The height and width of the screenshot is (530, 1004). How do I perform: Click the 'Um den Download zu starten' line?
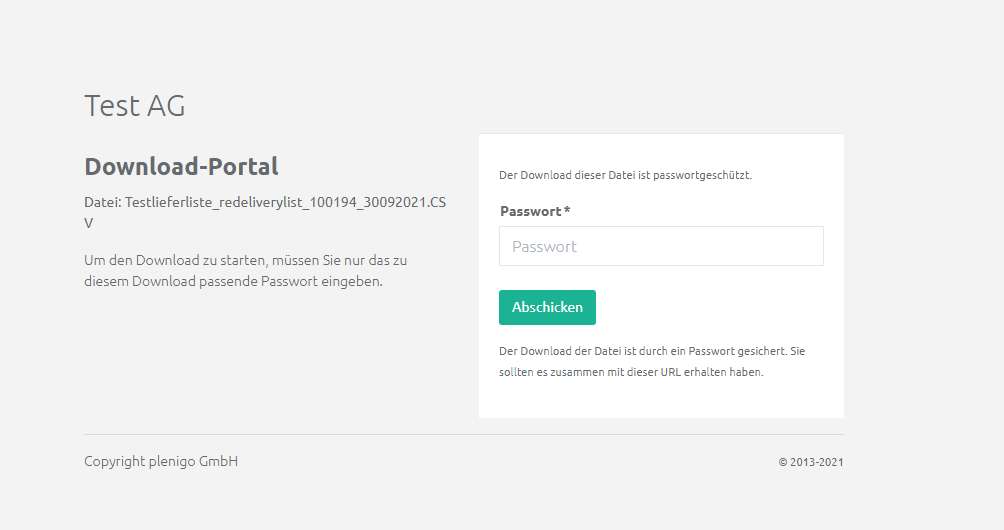tap(245, 261)
